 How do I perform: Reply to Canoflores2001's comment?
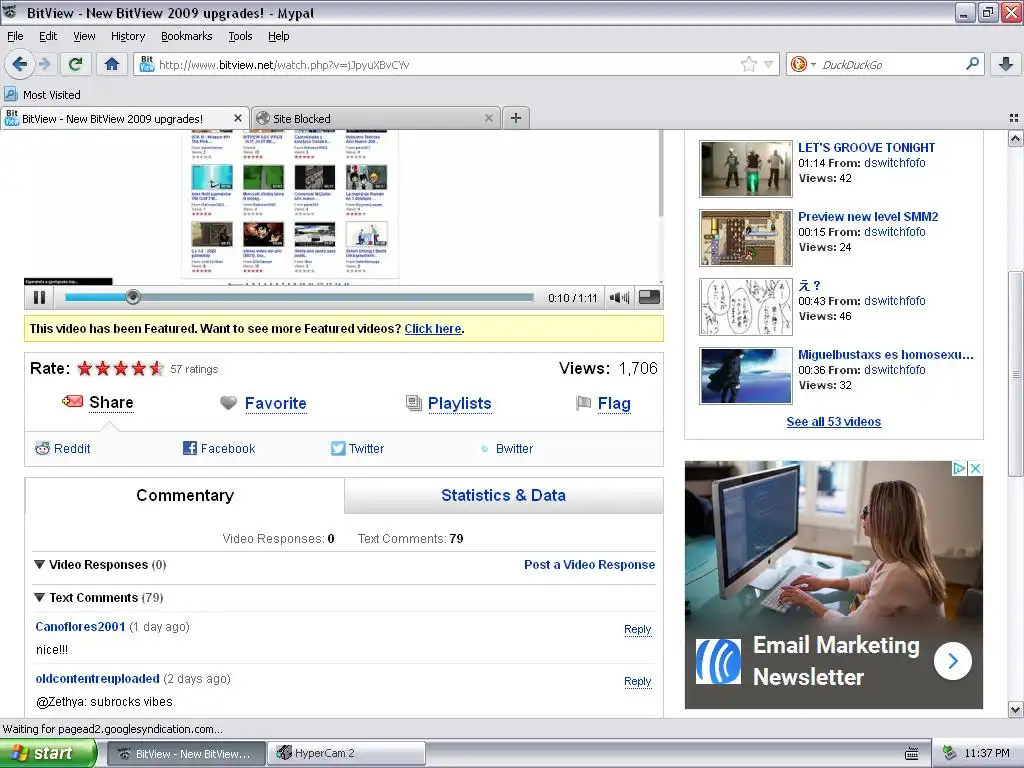pyautogui.click(x=637, y=629)
